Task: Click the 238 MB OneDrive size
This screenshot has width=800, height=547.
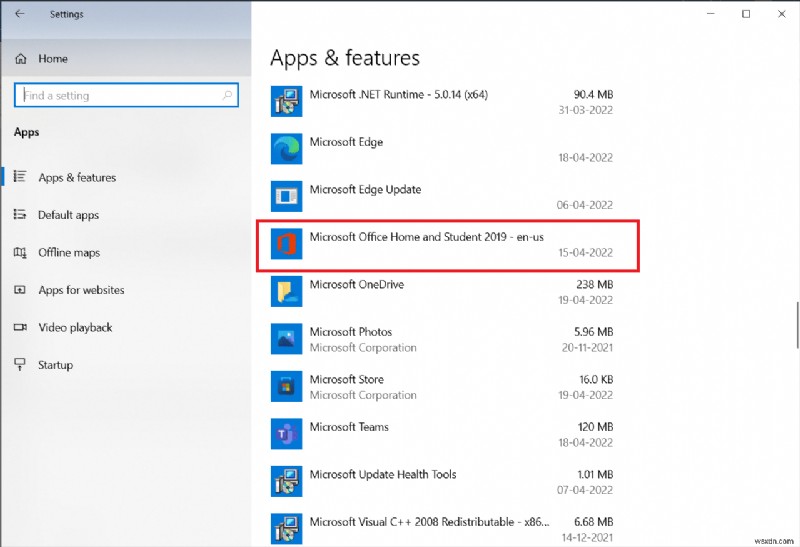Action: pos(594,284)
